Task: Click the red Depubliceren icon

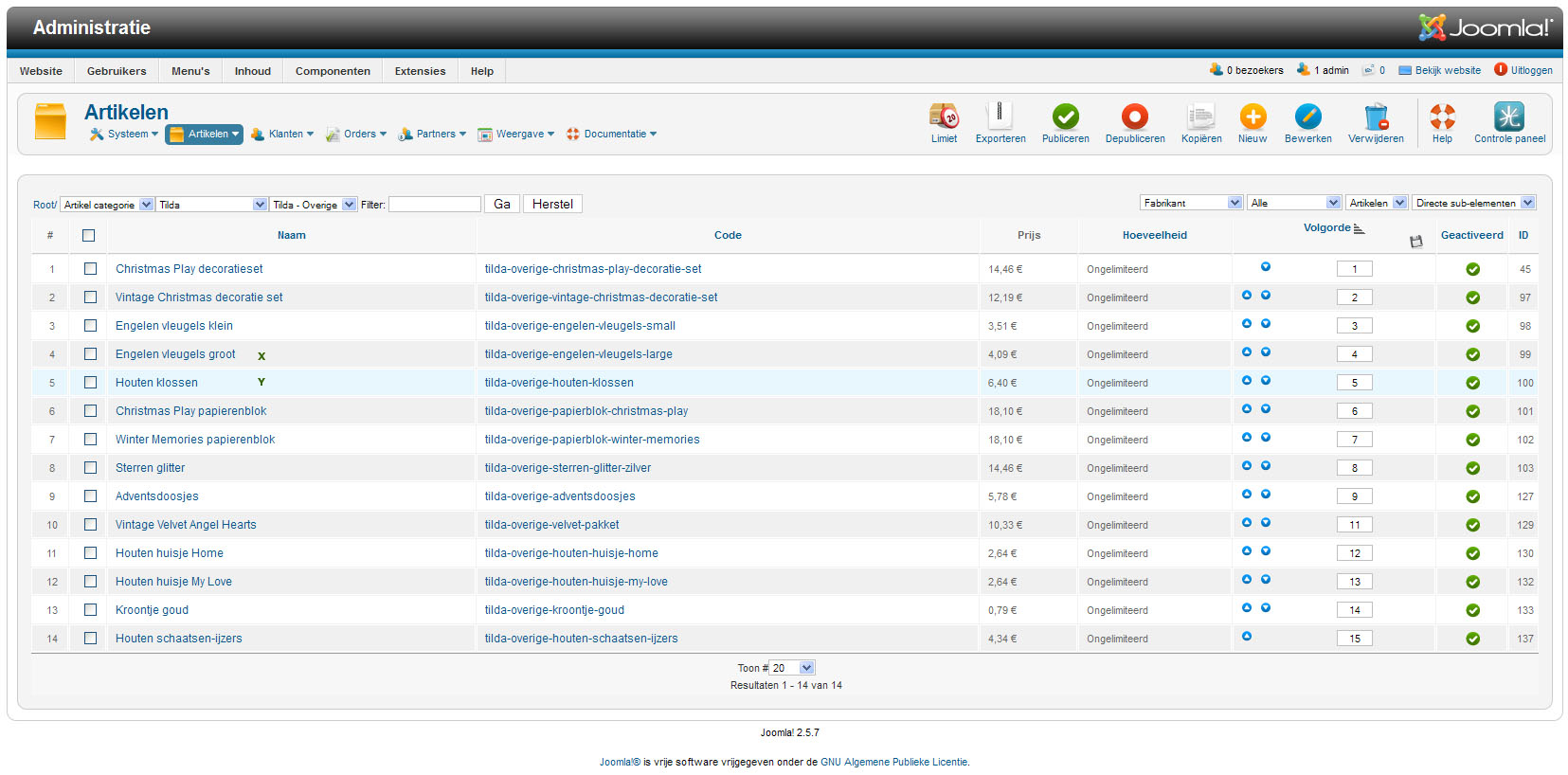Action: [1134, 117]
